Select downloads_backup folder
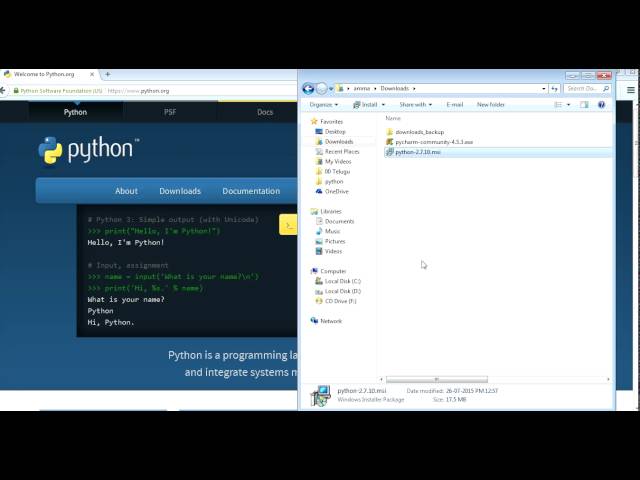The height and width of the screenshot is (480, 640). point(415,132)
